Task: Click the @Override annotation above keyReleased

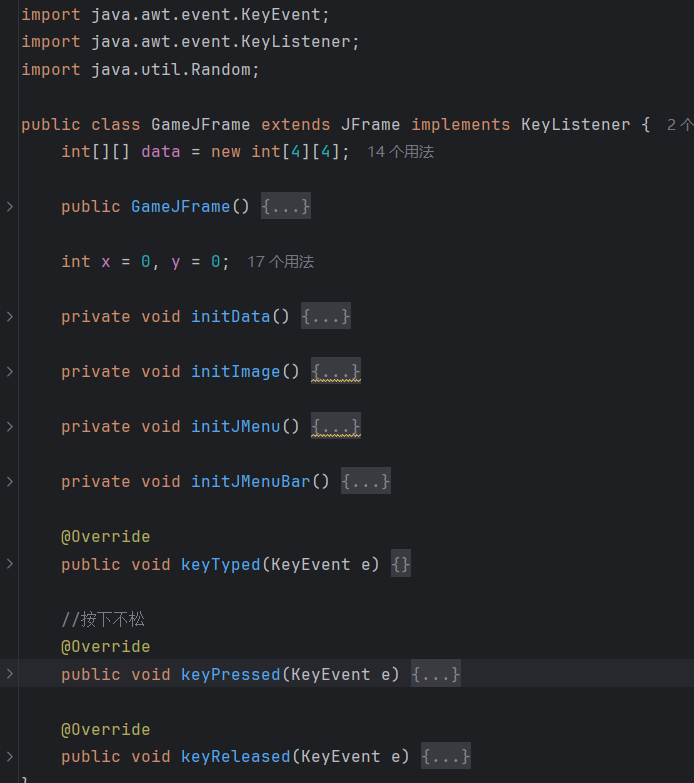Action: pyautogui.click(x=106, y=729)
